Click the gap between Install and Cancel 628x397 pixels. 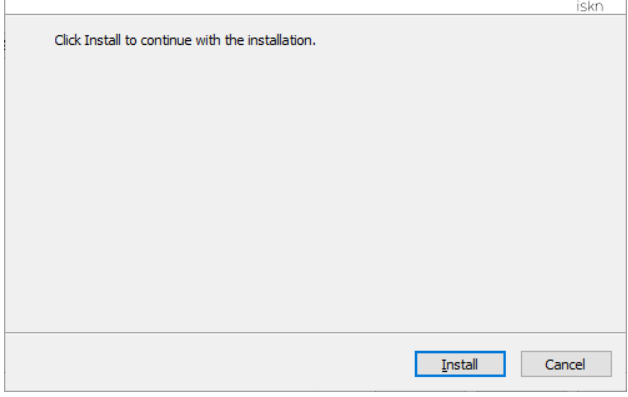pos(513,364)
